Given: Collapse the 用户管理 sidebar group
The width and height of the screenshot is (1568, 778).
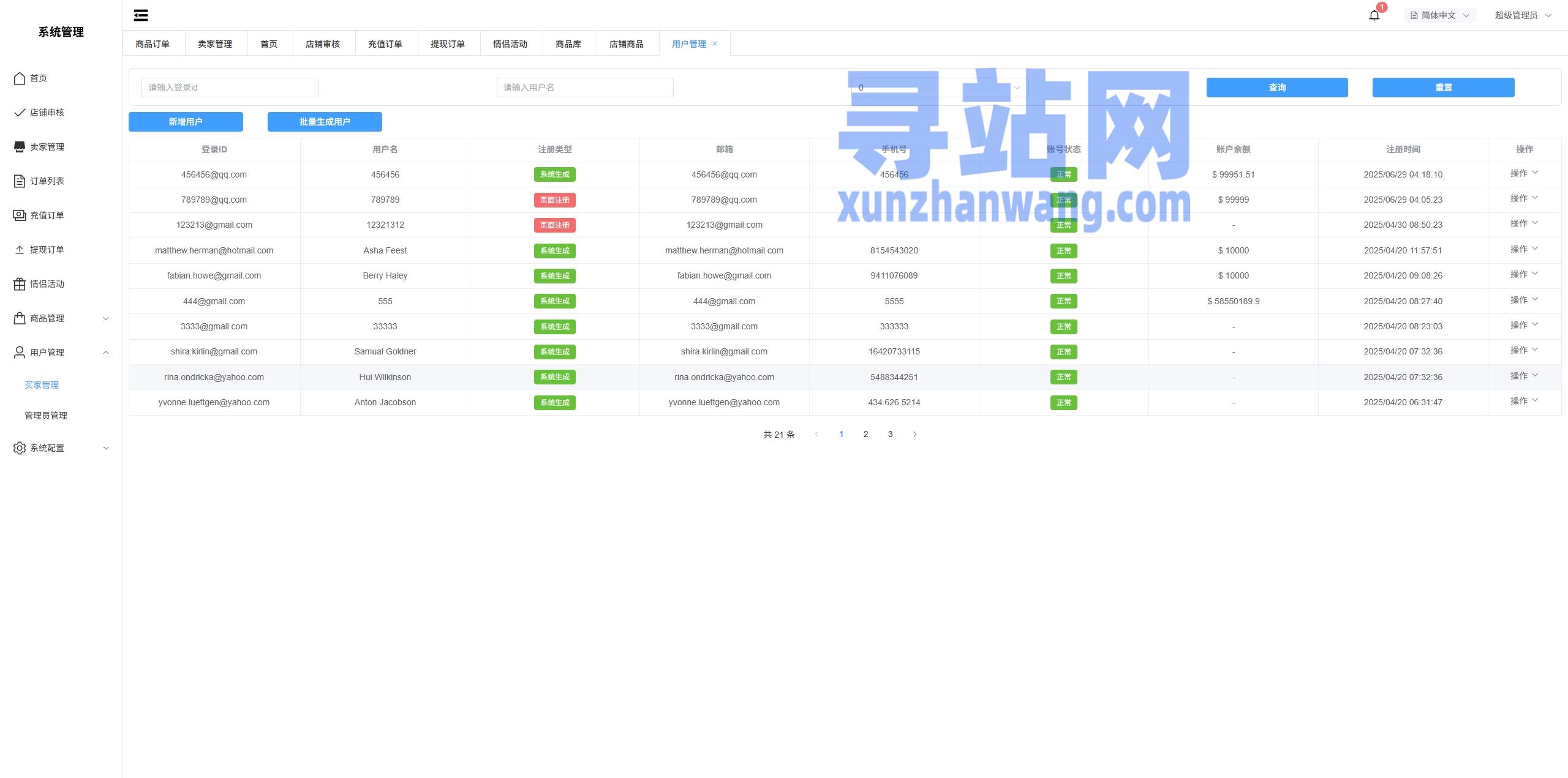Looking at the screenshot, I should (106, 353).
